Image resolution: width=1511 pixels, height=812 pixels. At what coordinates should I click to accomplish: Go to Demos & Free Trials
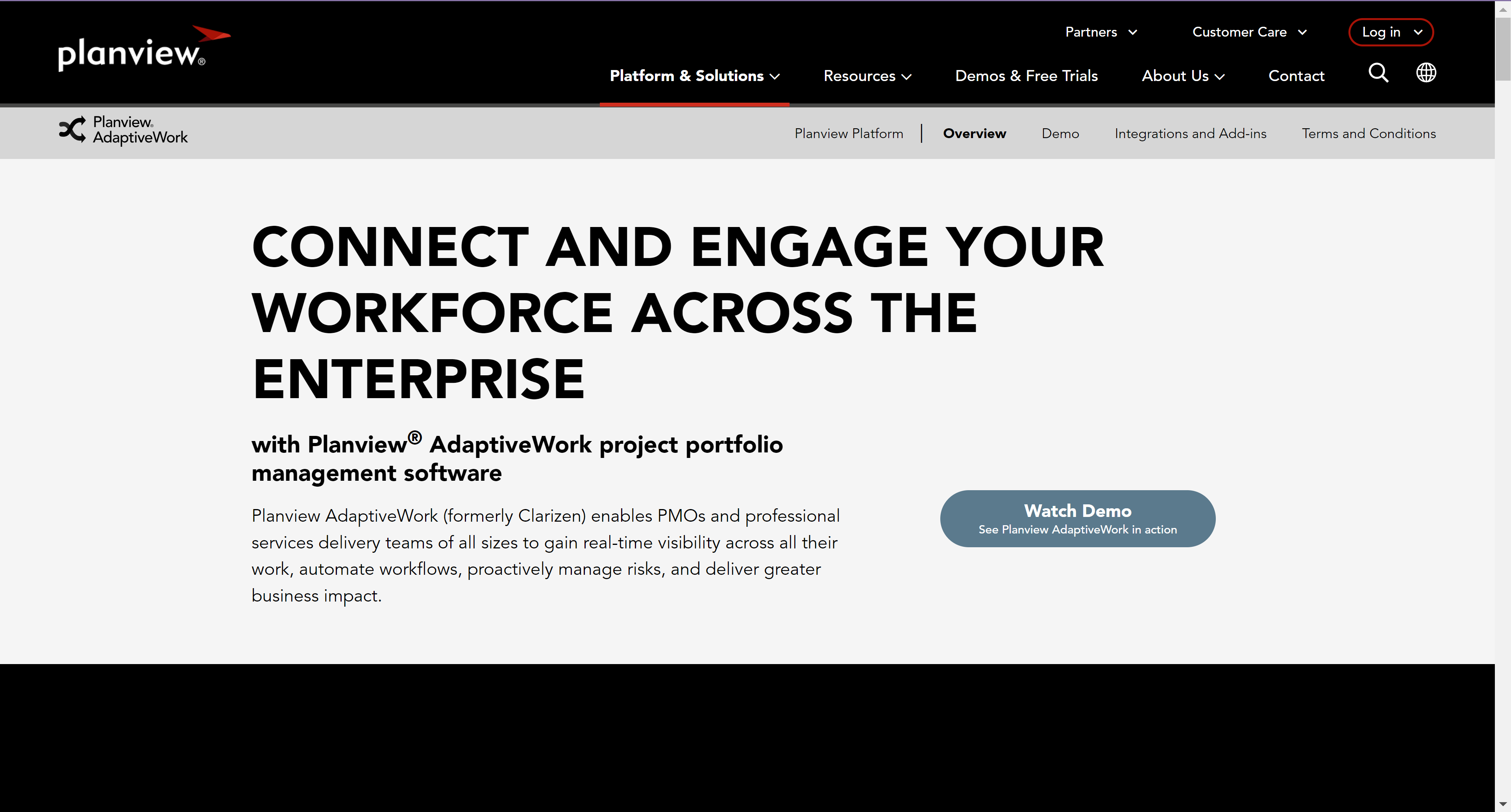(x=1026, y=76)
